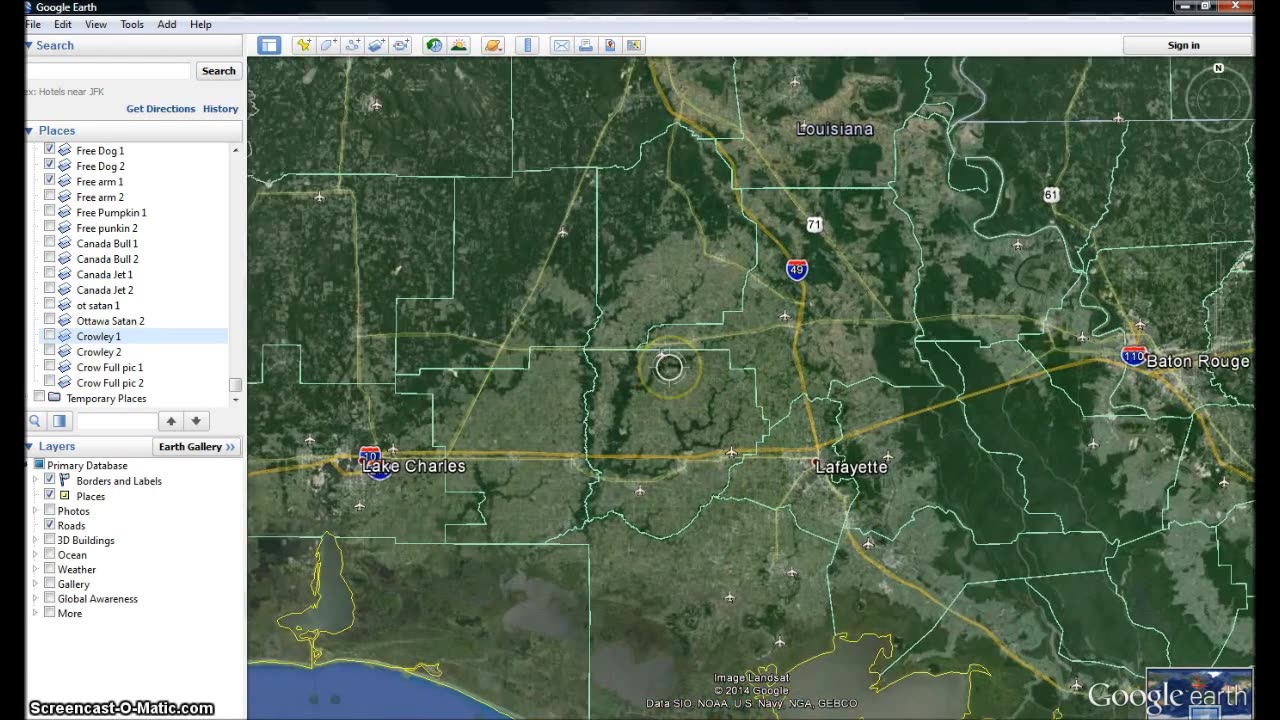Select the Crowley 2 placemark entry

click(98, 352)
